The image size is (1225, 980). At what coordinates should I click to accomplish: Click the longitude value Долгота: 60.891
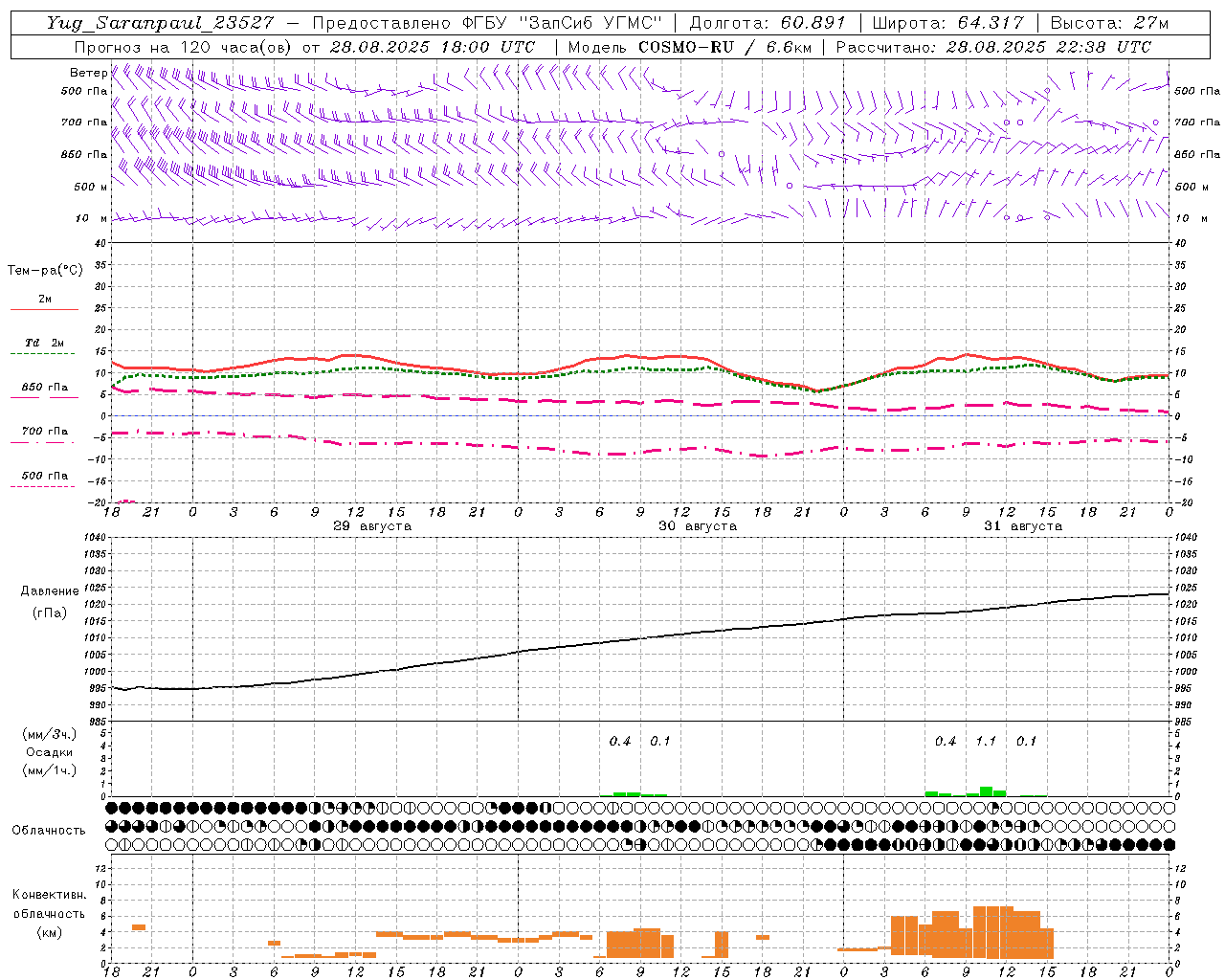(768, 23)
